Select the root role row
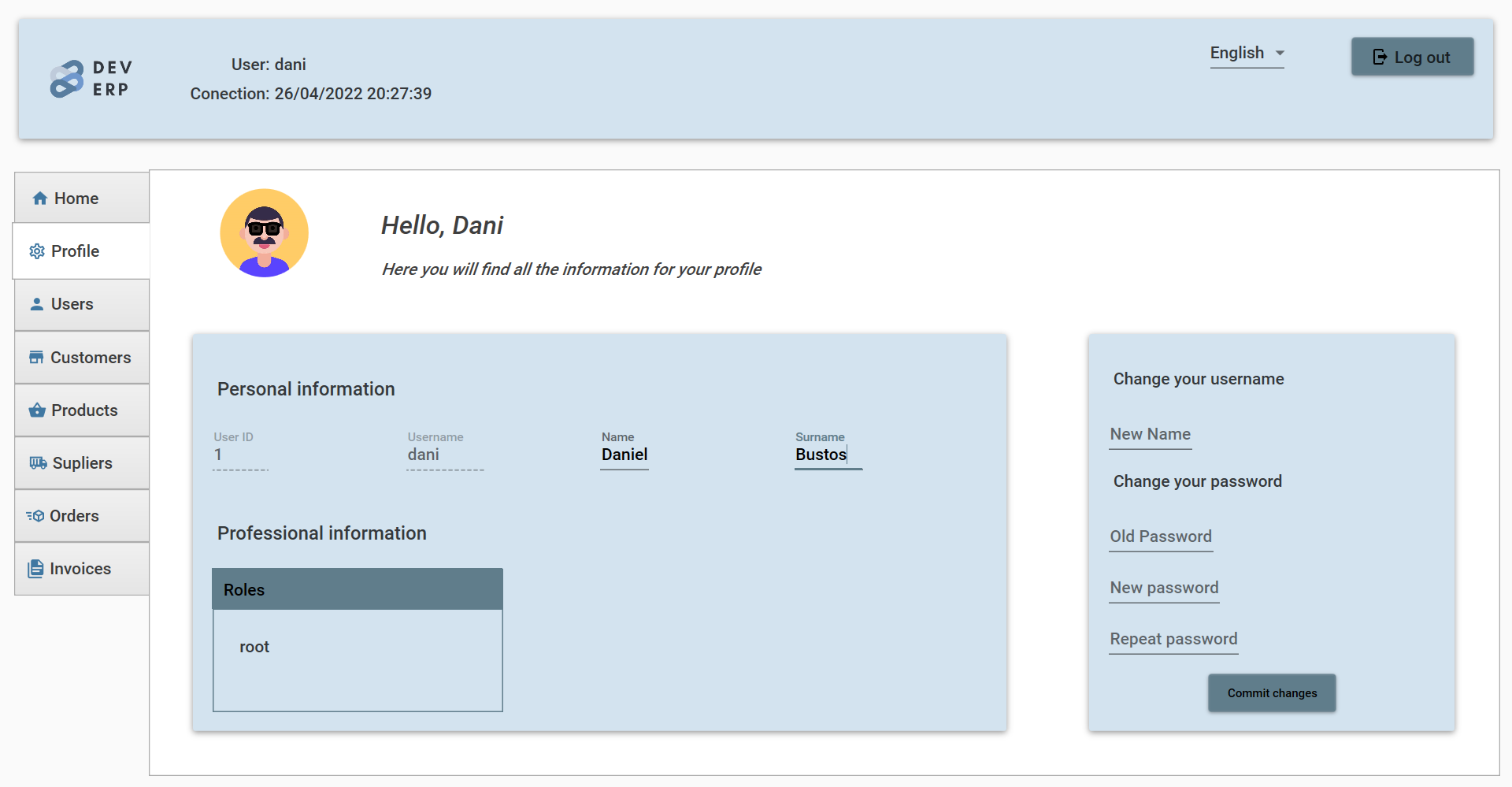 [x=253, y=646]
